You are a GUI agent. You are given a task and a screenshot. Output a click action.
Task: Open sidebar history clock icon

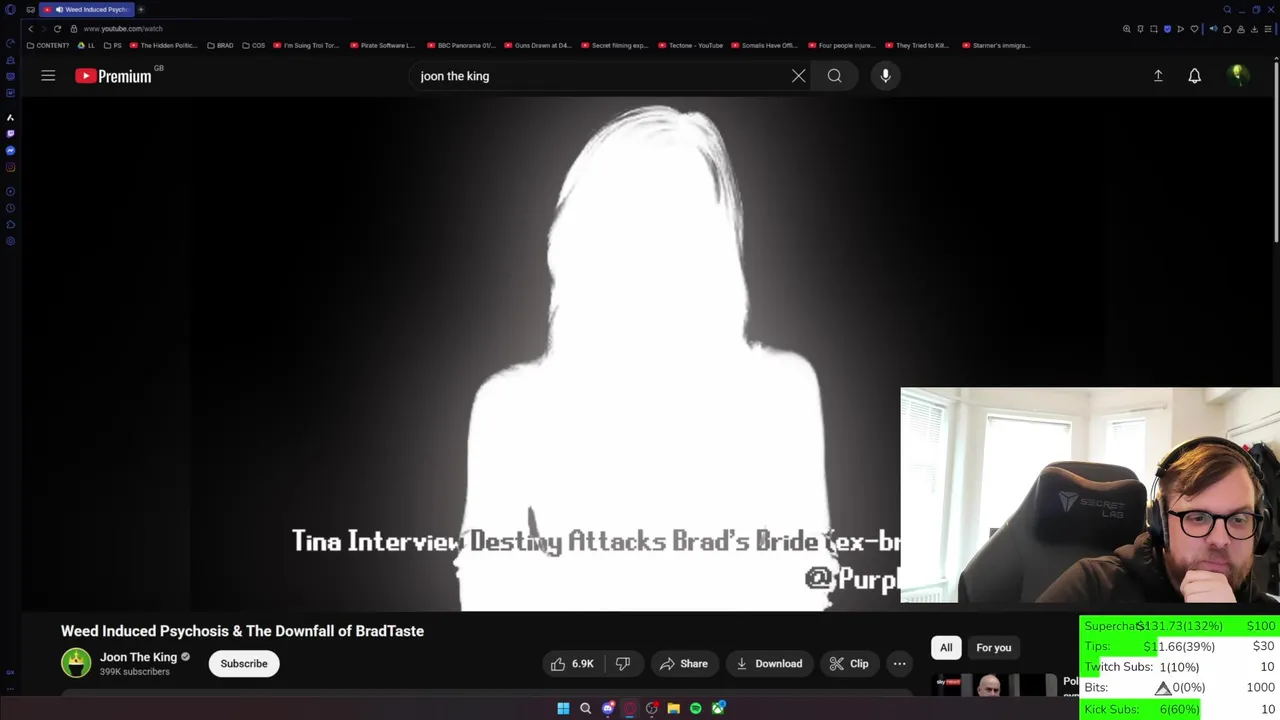click(10, 208)
